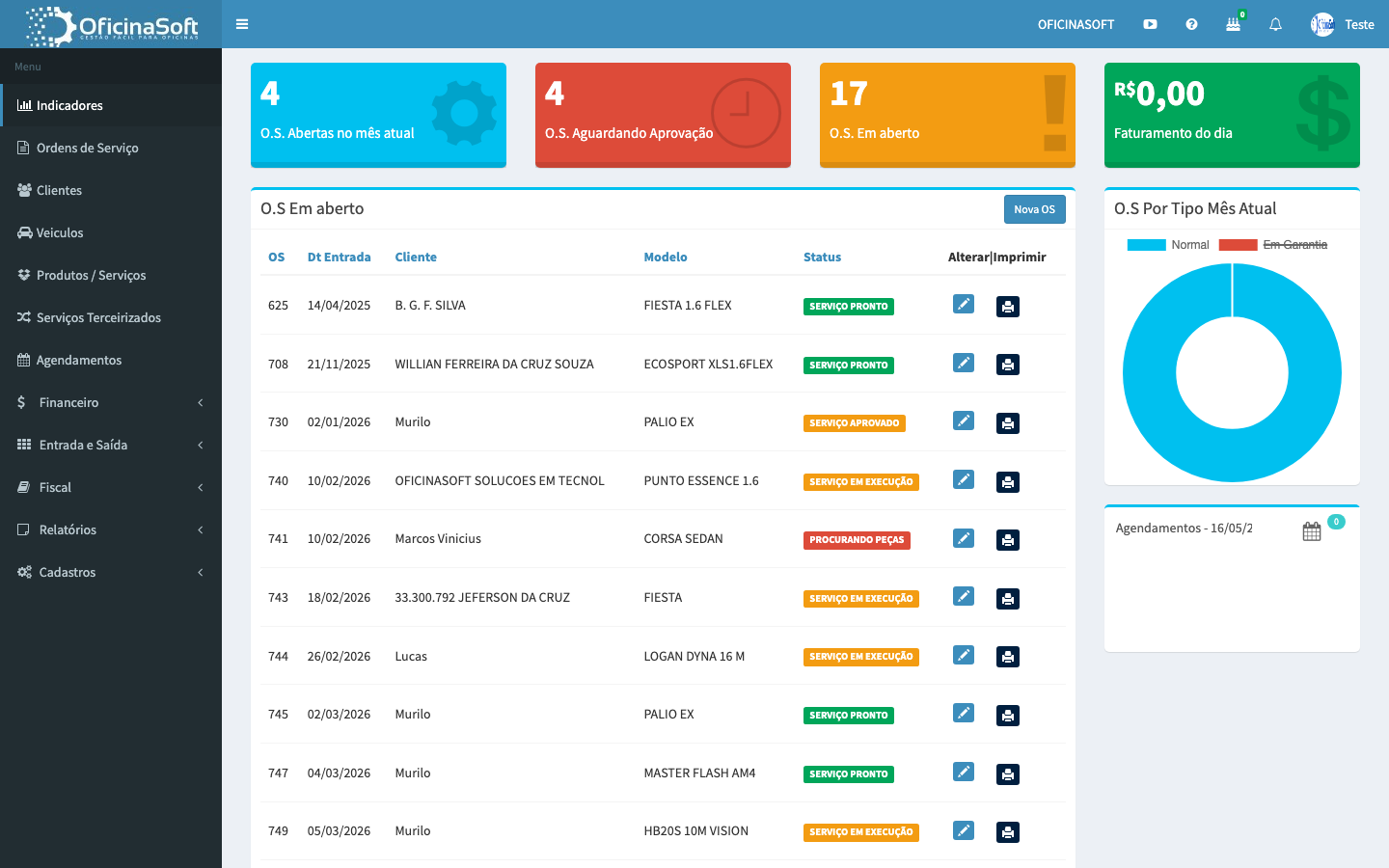
Task: Open Indicadores in the sidebar
Action: 111,105
